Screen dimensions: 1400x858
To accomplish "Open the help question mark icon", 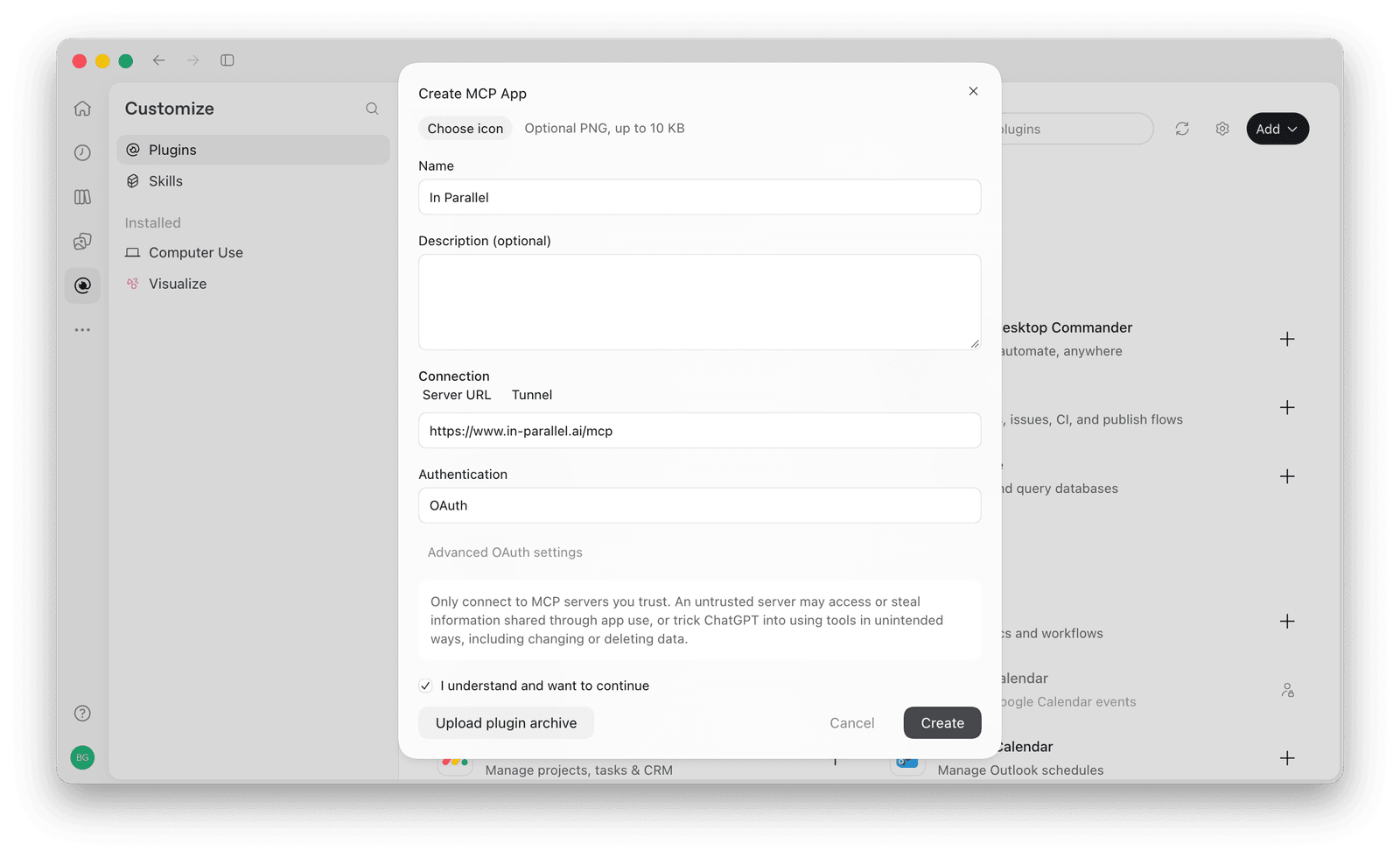I will point(82,714).
